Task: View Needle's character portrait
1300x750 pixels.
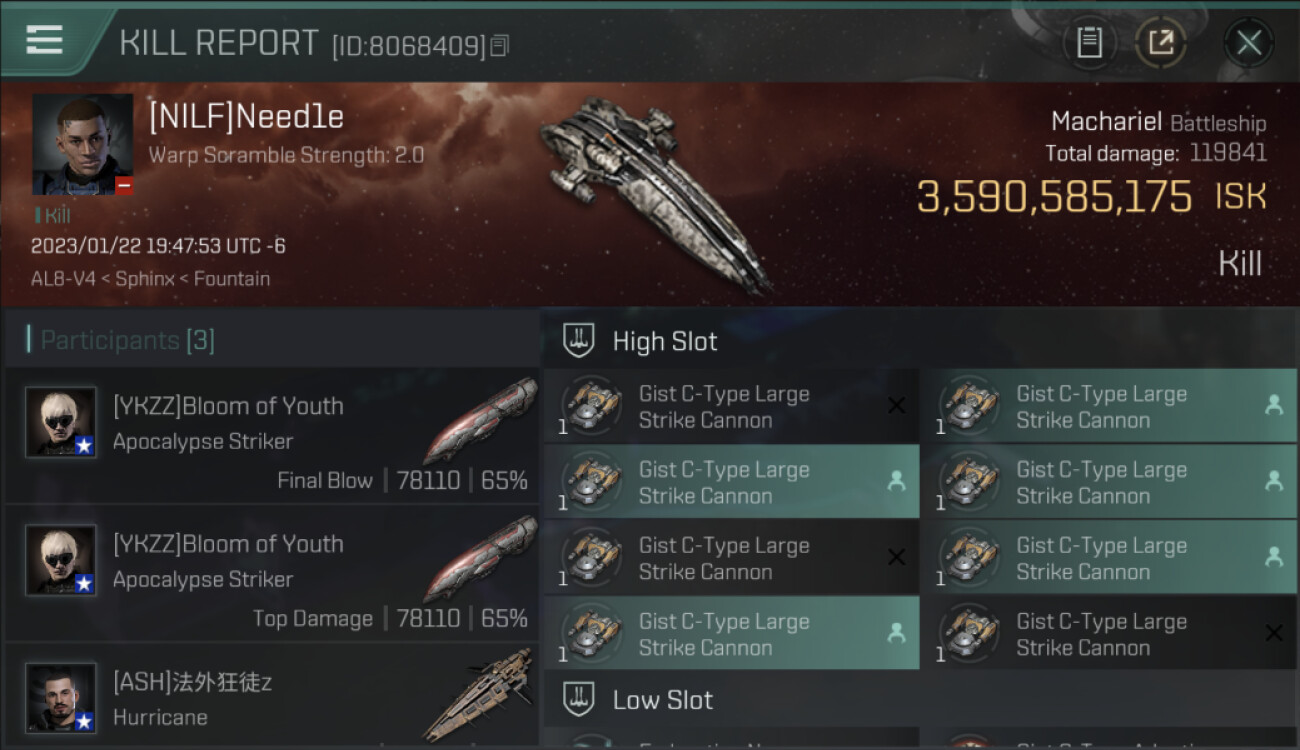Action: [82, 145]
